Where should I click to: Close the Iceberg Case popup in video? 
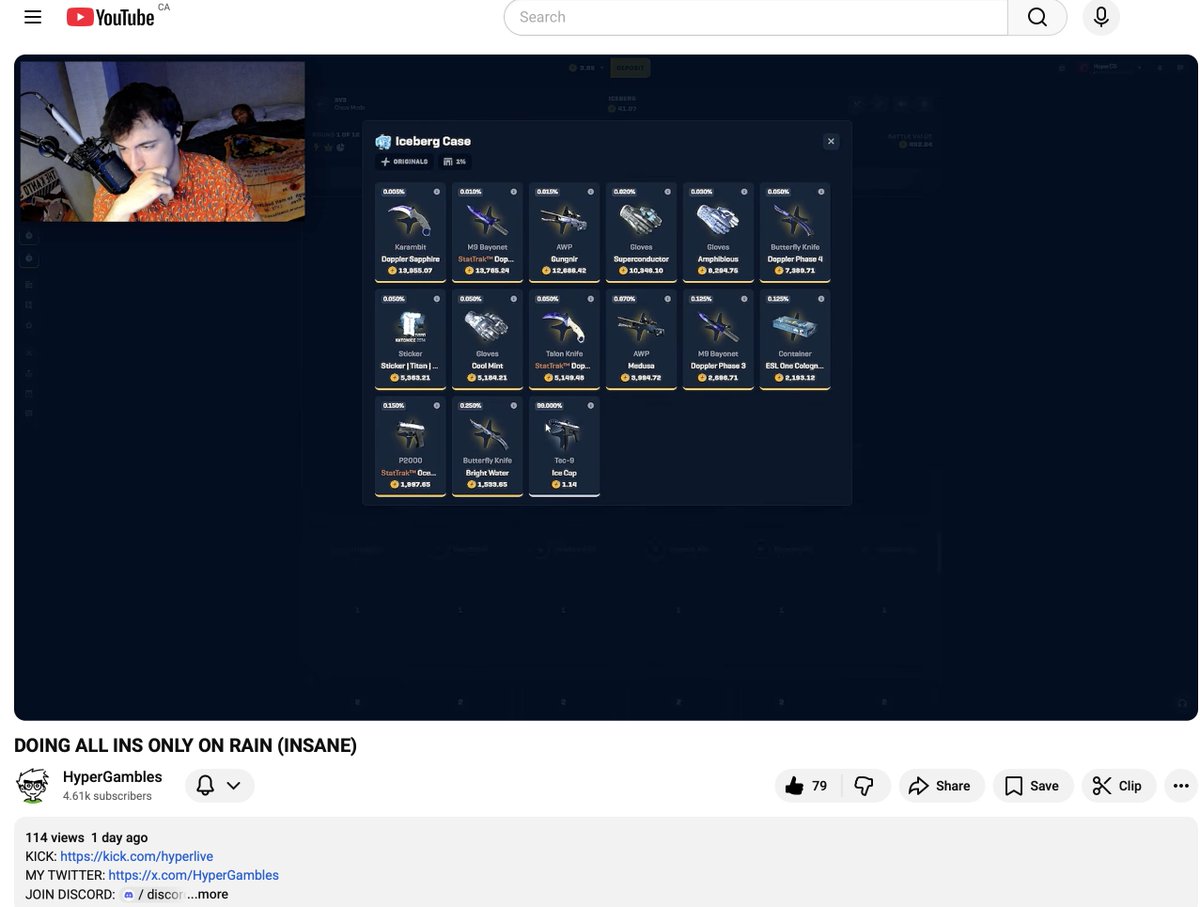830,142
